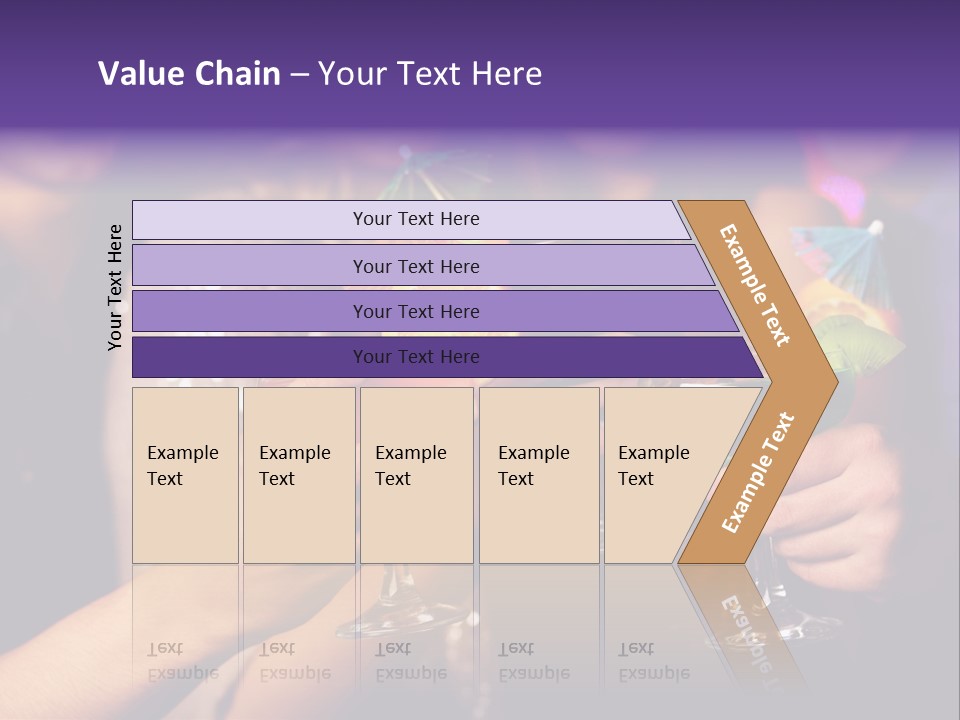Click the vertical "Your Text Here" side label

[116, 287]
